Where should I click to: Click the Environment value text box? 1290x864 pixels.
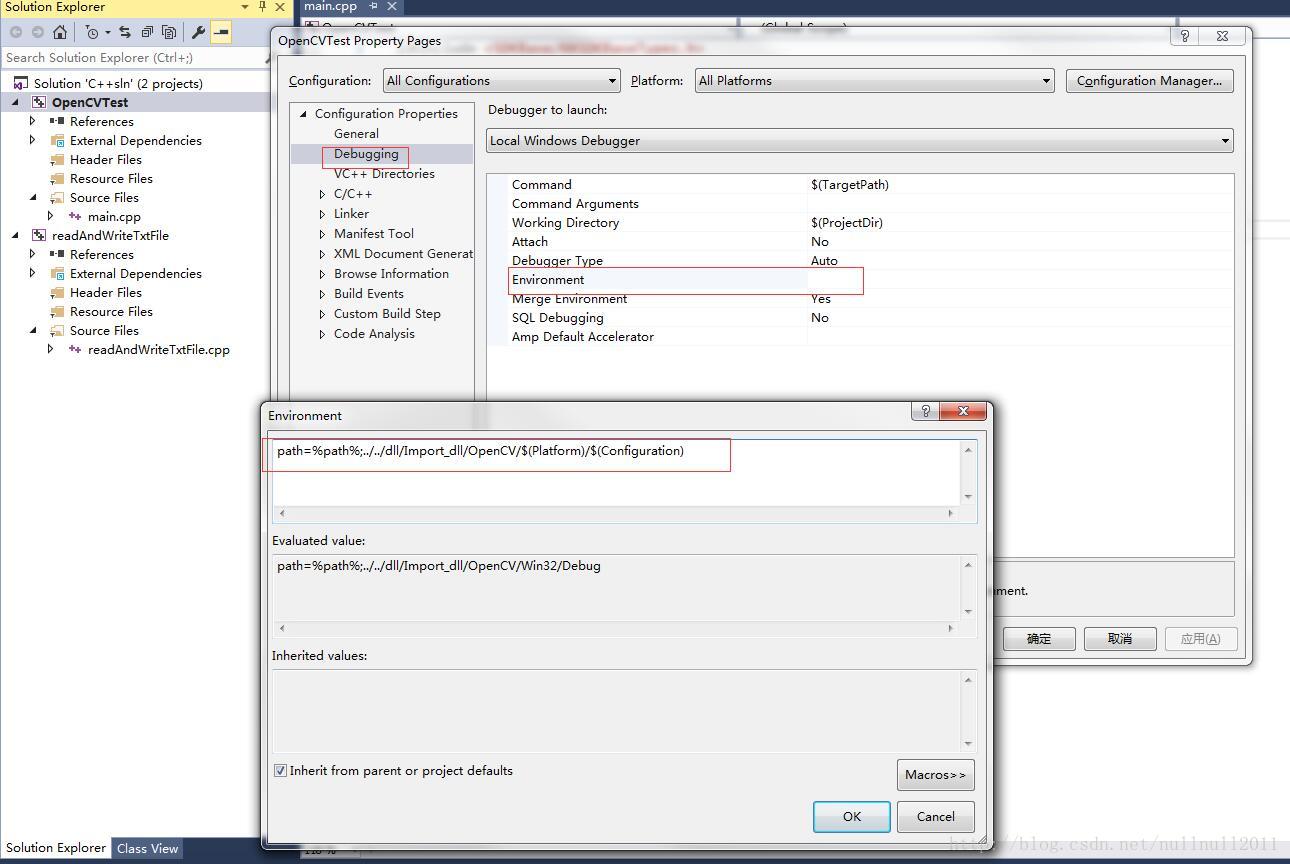(616, 472)
